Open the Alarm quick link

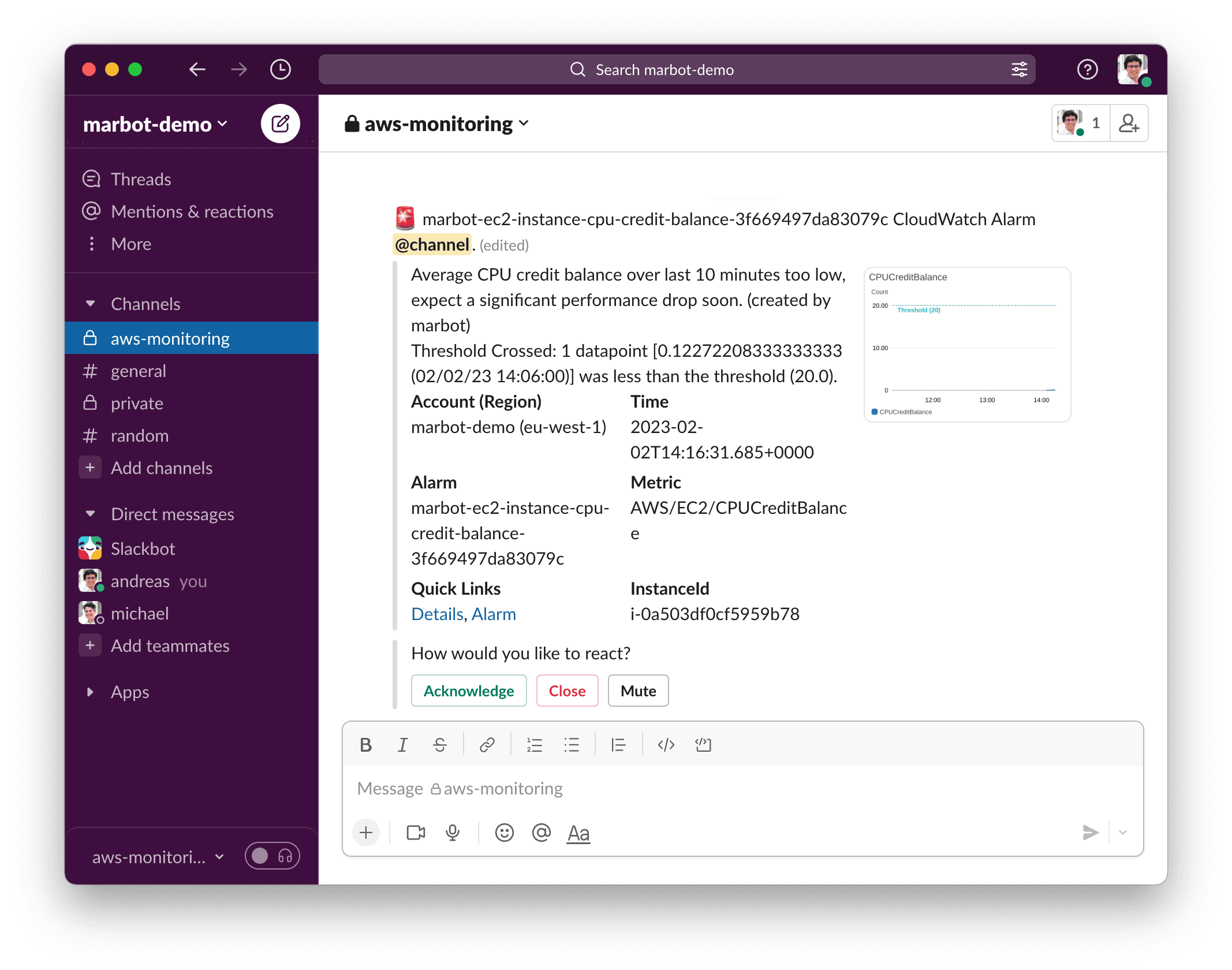[x=494, y=614]
